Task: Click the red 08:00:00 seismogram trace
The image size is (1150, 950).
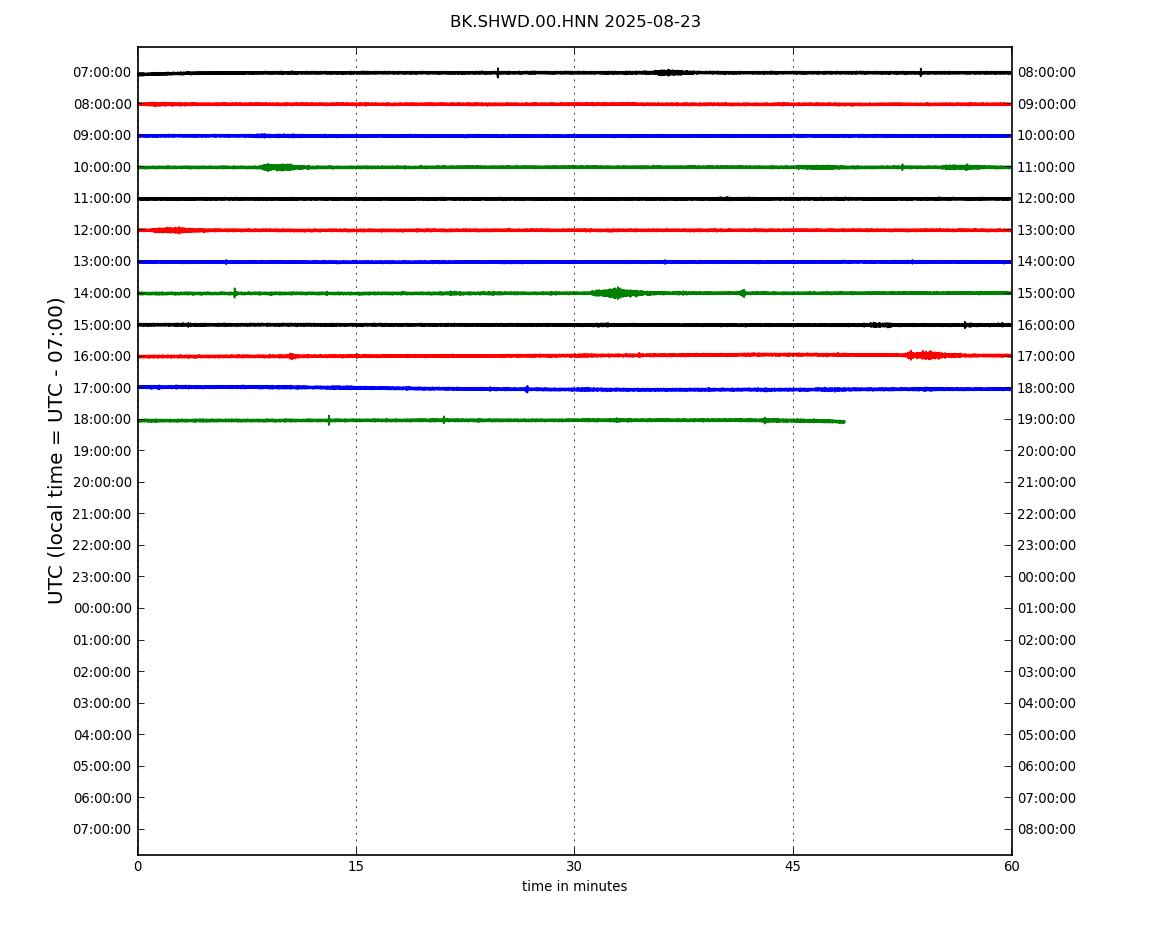Action: click(574, 104)
